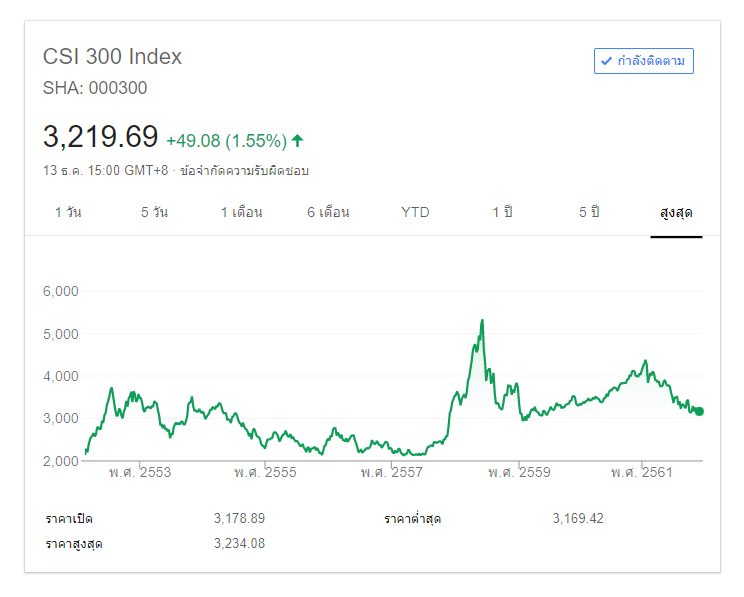Select the สูงสุด max range tab

coord(676,213)
